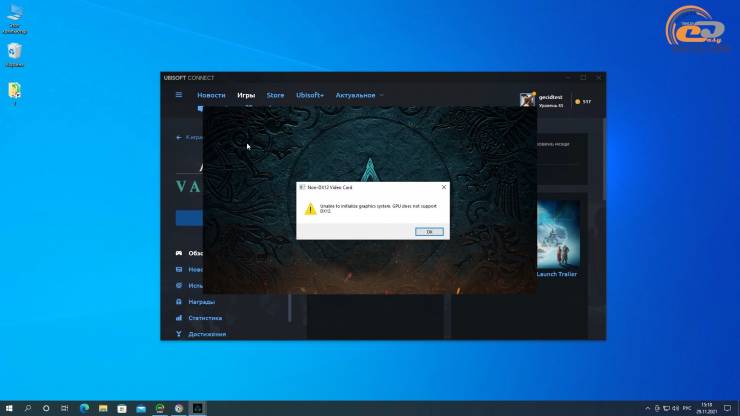Click the bar chart icon beside Статистика
The image size is (740, 416).
(x=179, y=318)
